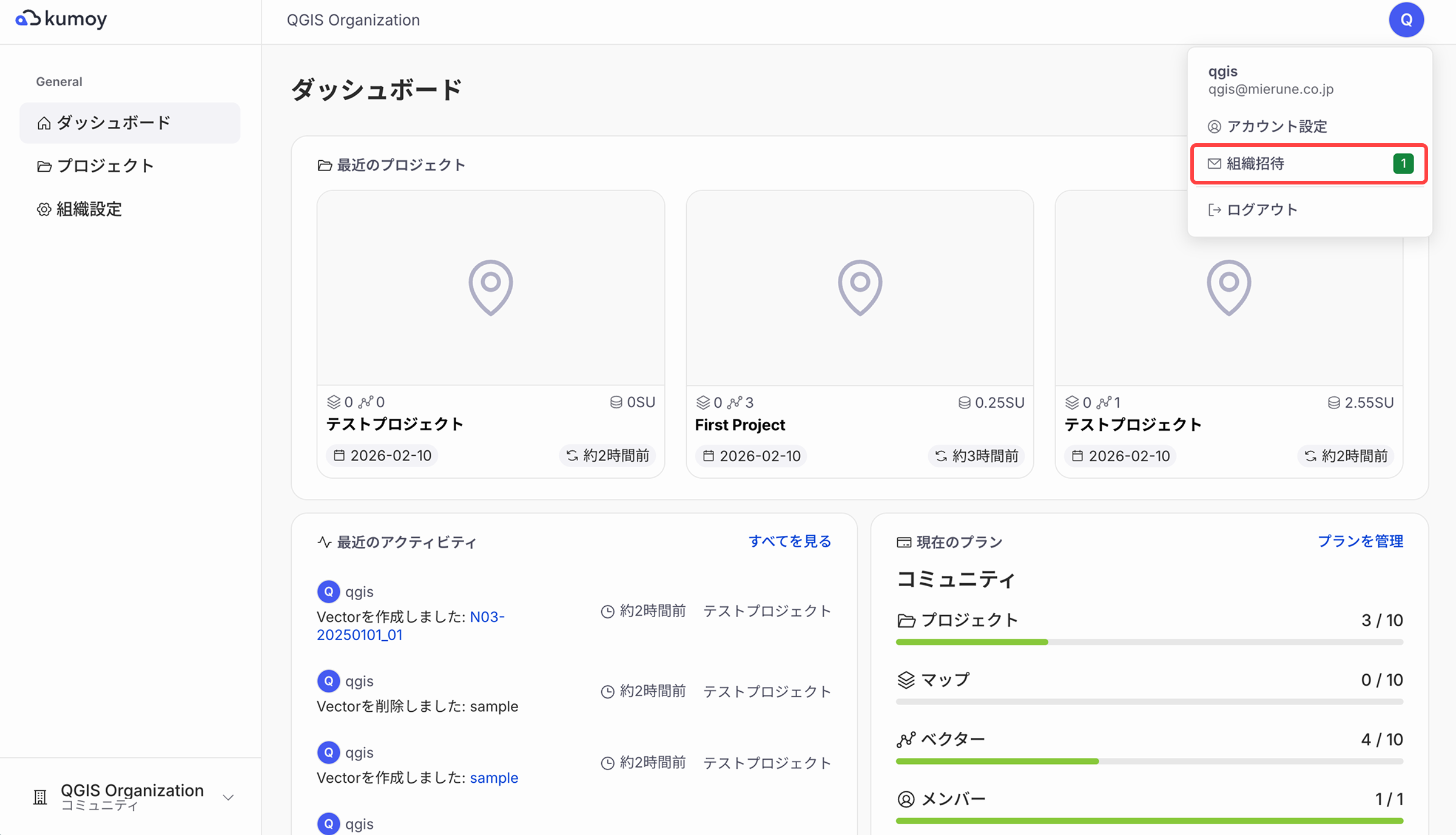Image resolution: width=1456 pixels, height=835 pixels.
Task: Click the Q avatar in top right
Action: (x=1406, y=19)
